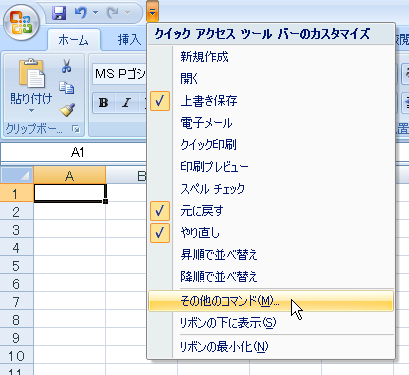Enable 降順で並べ替え menu option
409x375 pixels.
[271, 277]
